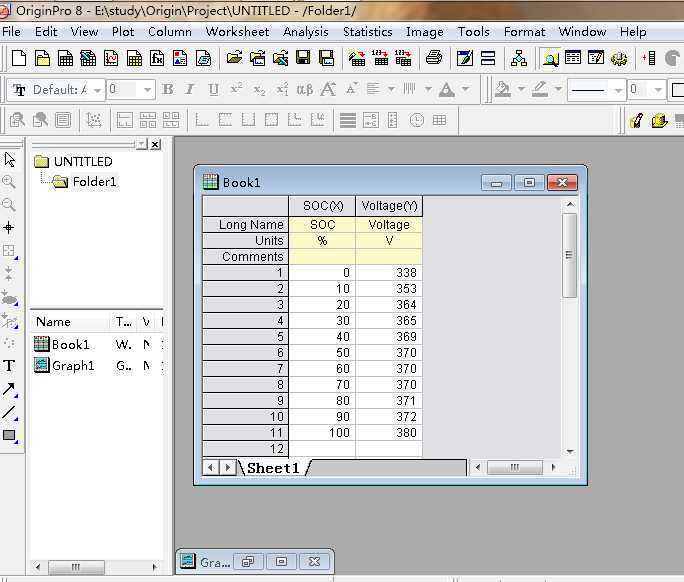Create a new matrix icon

pos(134,58)
